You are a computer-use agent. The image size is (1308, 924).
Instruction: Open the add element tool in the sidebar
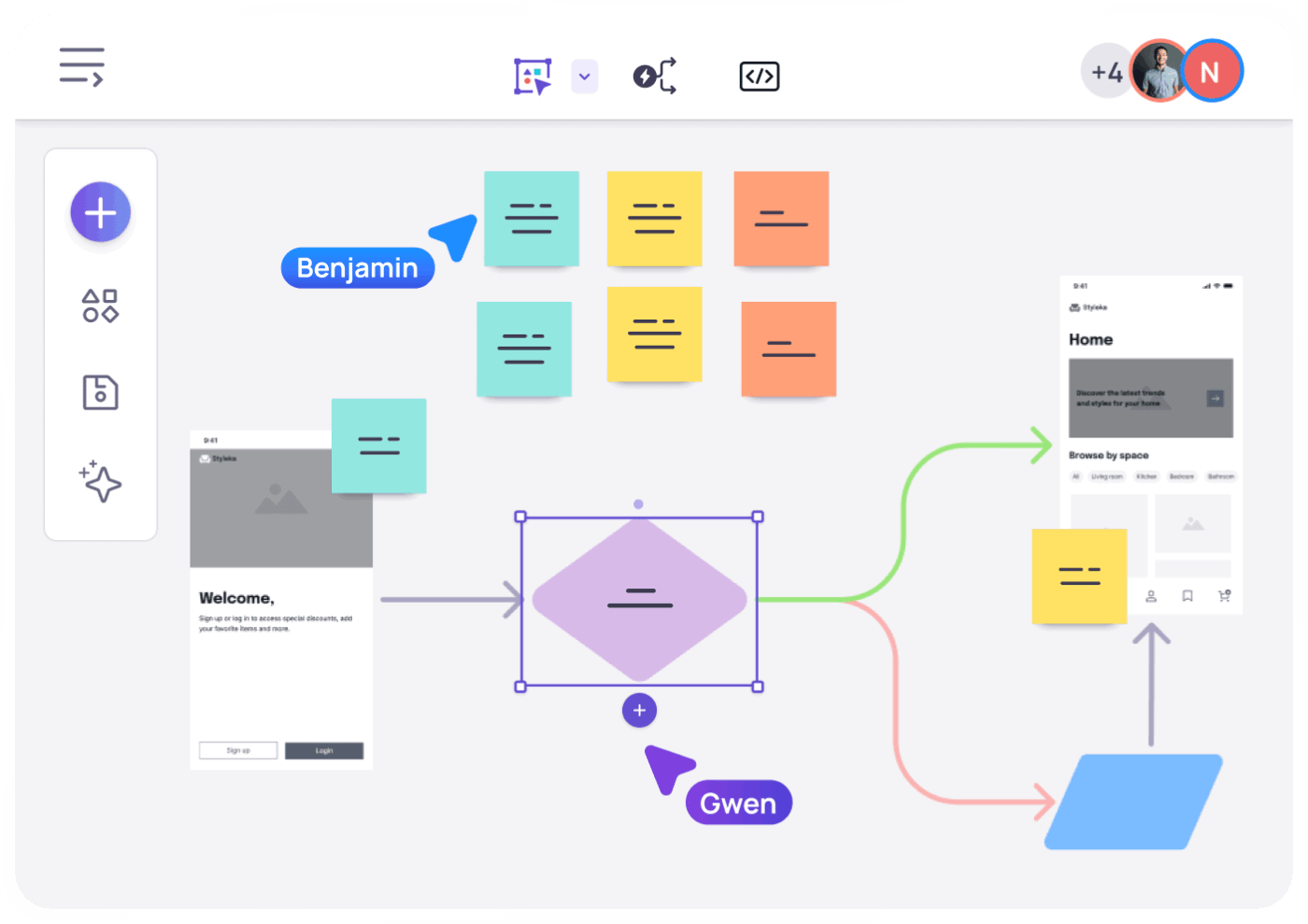(x=100, y=212)
